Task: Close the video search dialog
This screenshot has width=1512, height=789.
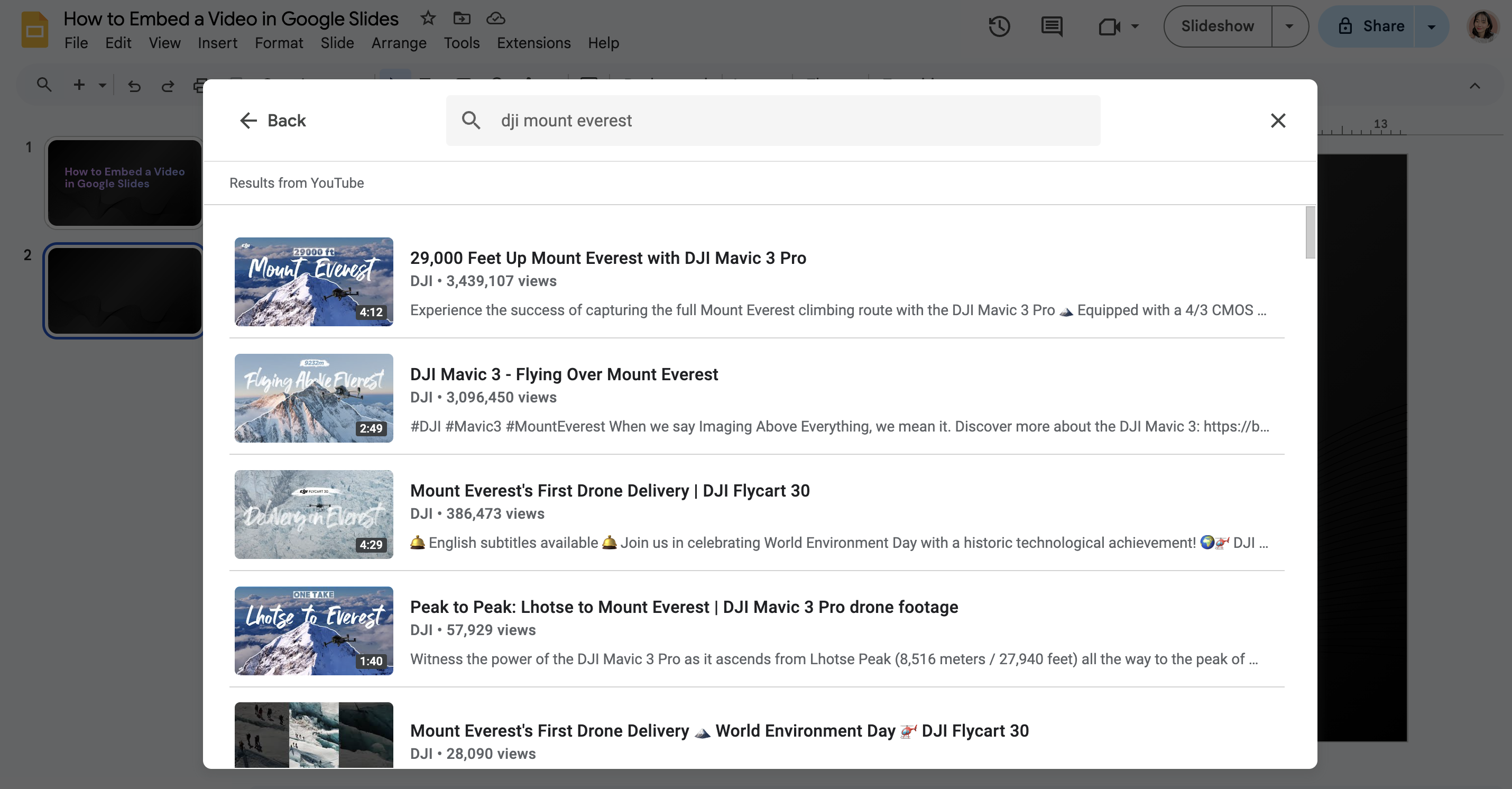Action: [1278, 121]
